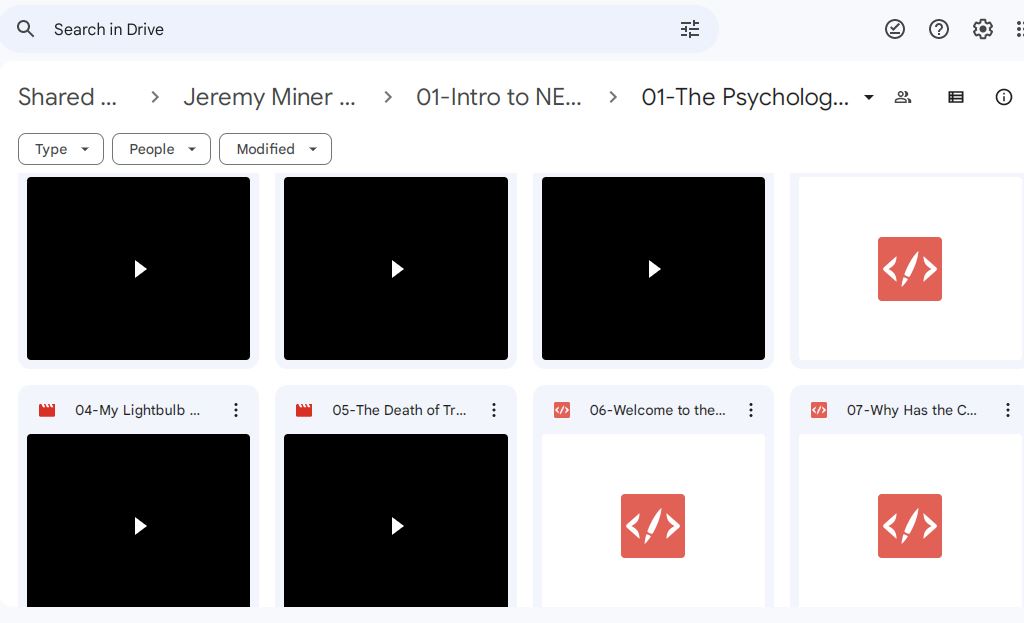Expand the People filter dropdown
Screen dimensions: 1024x623
tap(161, 149)
